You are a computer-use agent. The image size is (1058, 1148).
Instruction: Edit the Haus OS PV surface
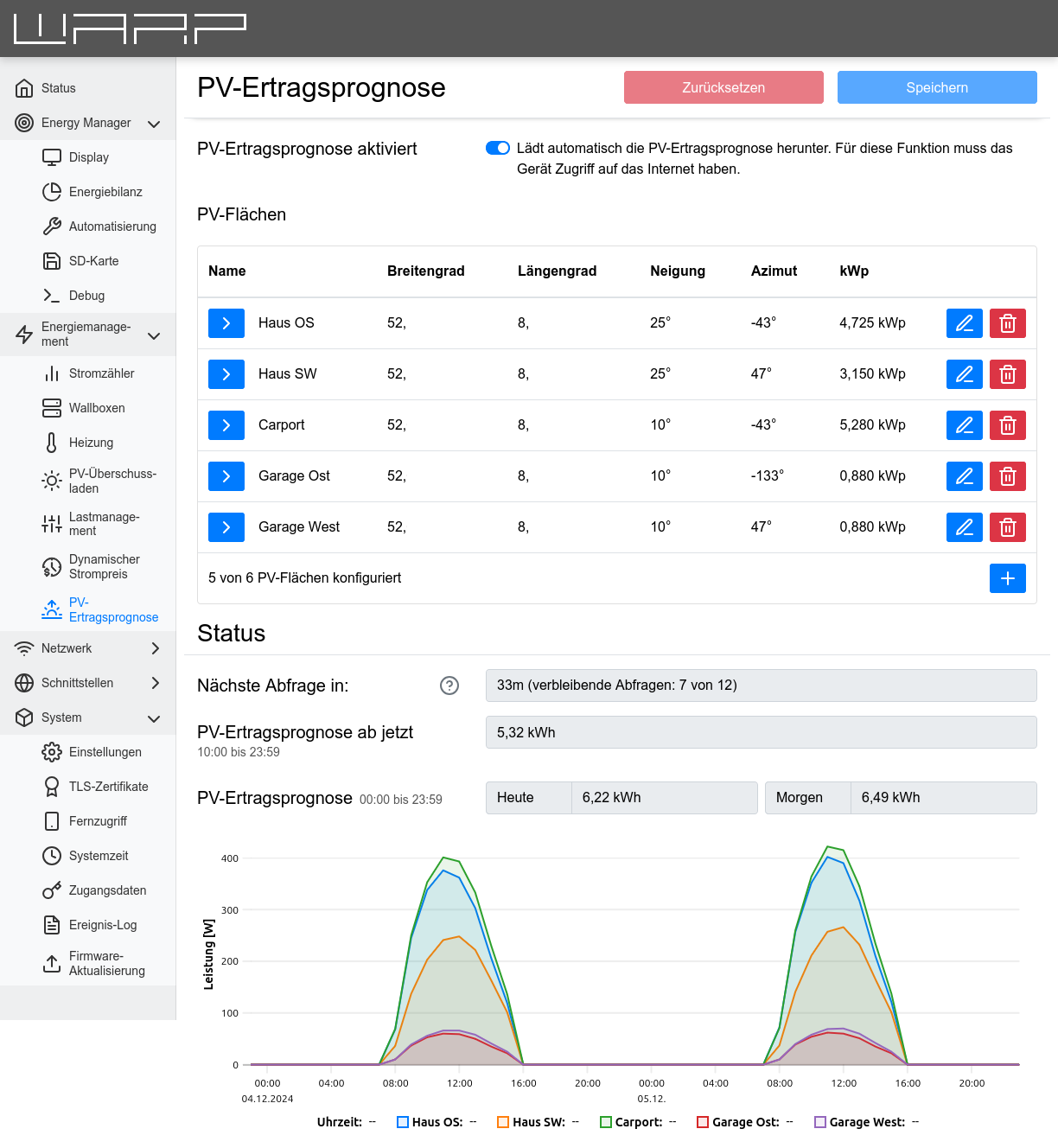(964, 323)
